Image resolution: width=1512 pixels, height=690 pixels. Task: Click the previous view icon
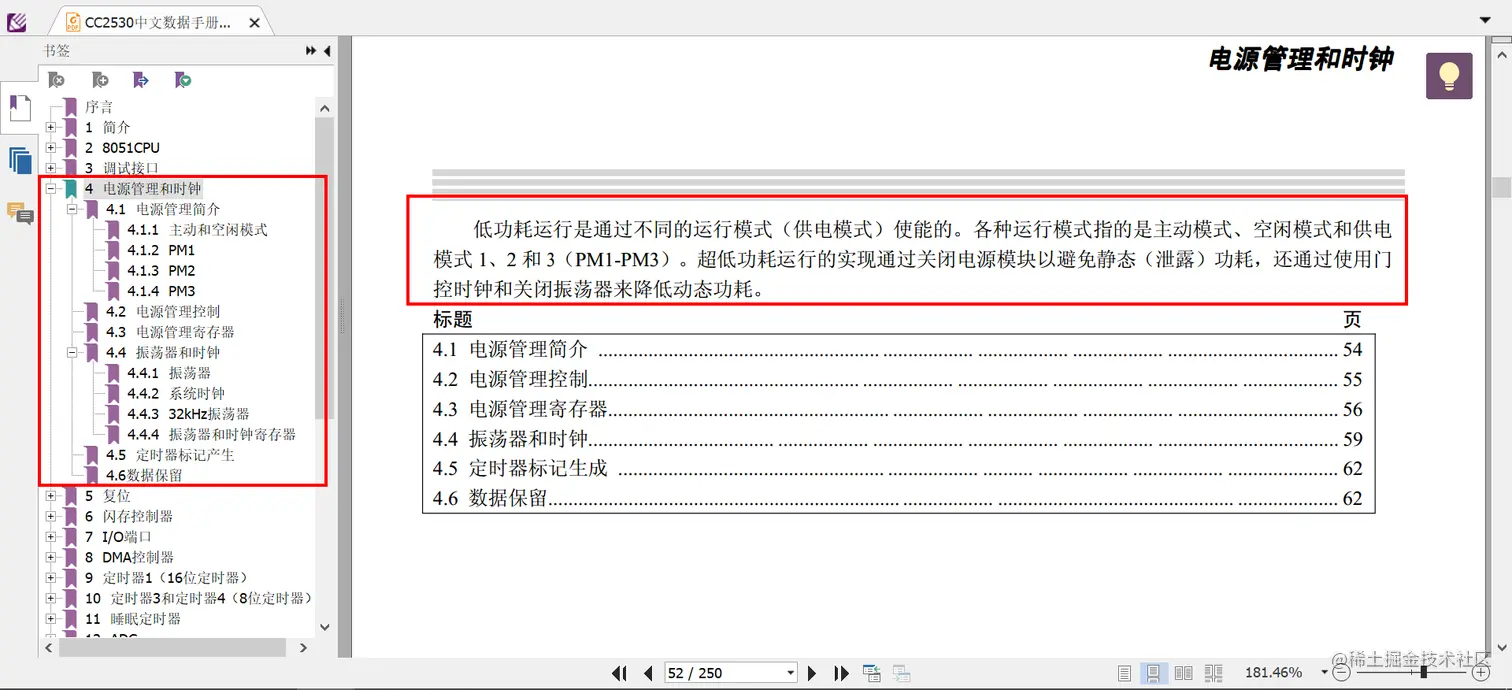872,673
